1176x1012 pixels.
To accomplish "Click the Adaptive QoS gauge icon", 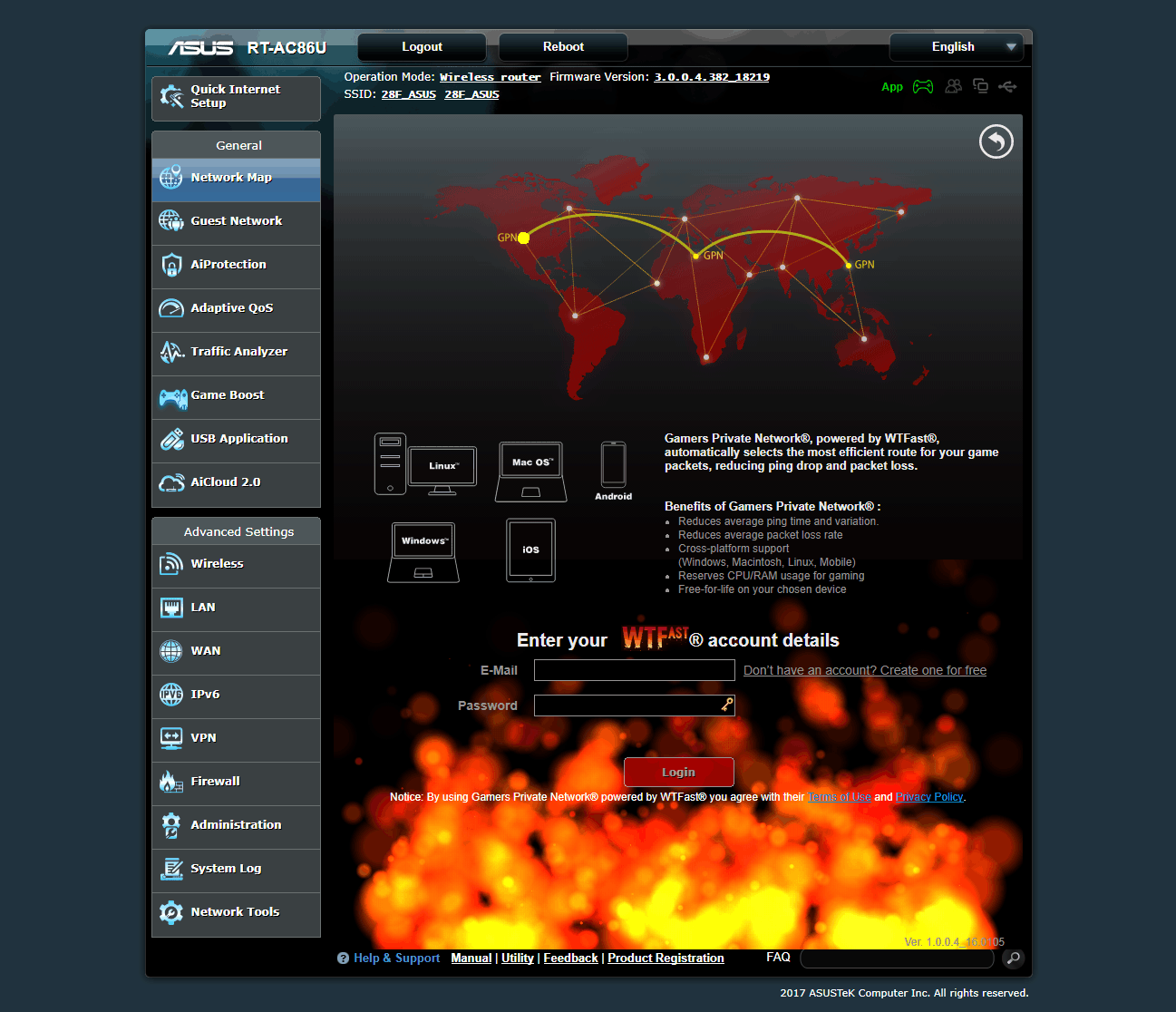I will 171,308.
